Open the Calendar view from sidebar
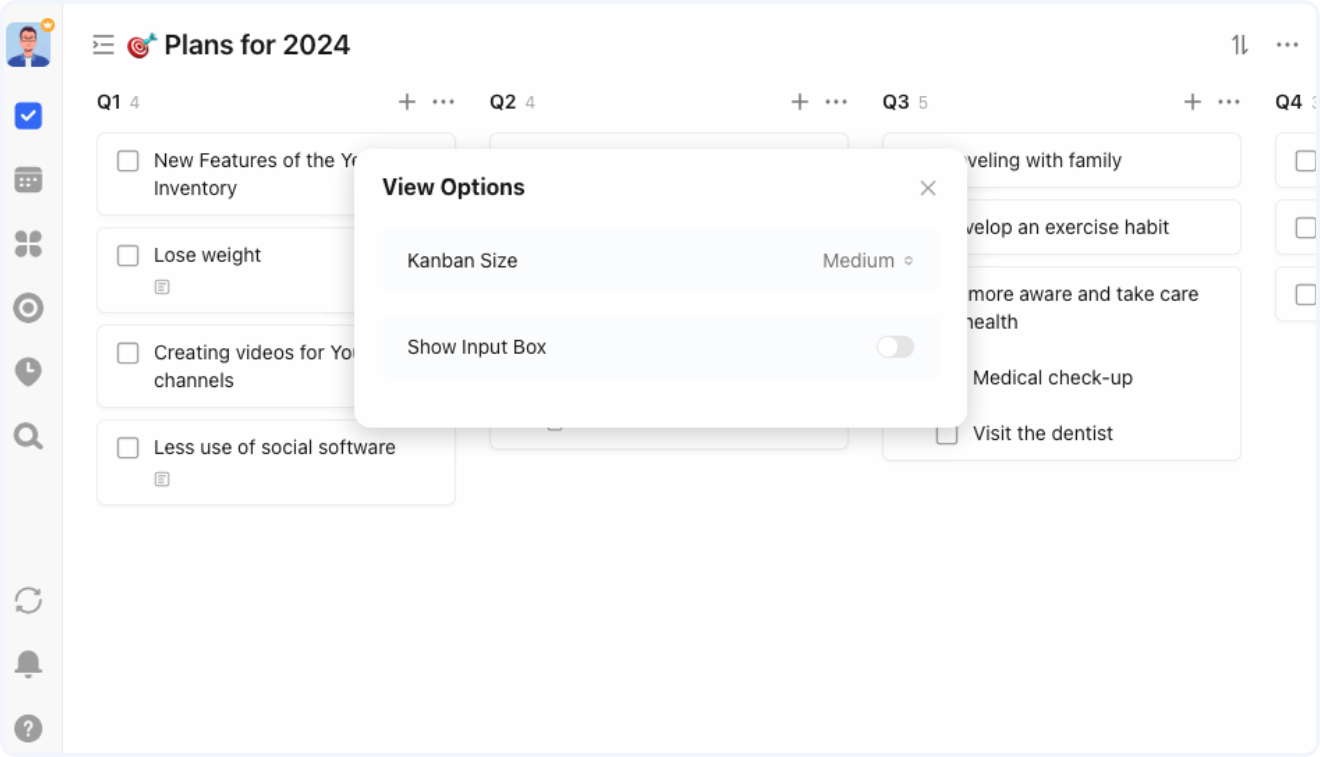 tap(29, 180)
